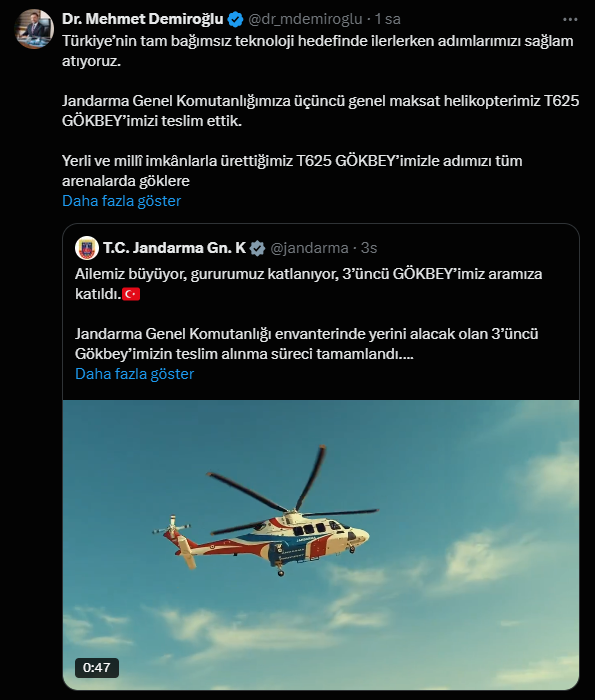Viewport: 595px width, 700px height.
Task: Click quoted tweet text about Jandarma envanterinde
Action: coord(307,344)
